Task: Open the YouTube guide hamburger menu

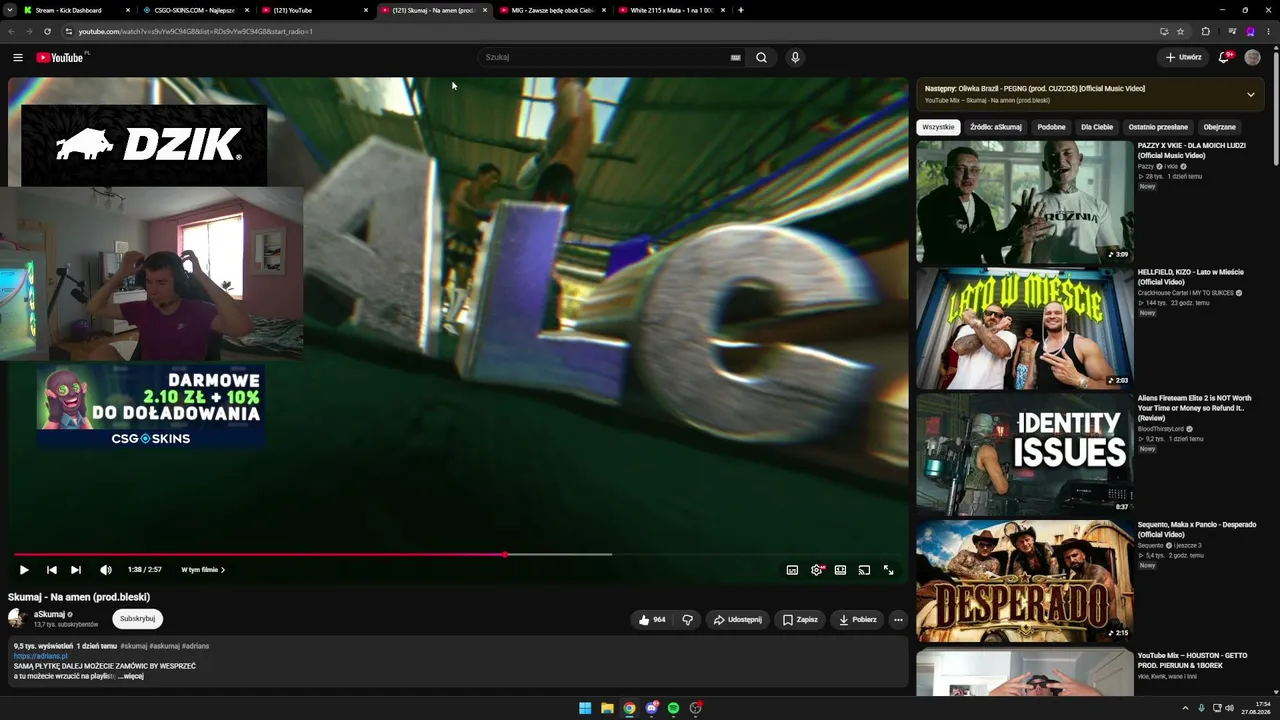Action: tap(18, 57)
